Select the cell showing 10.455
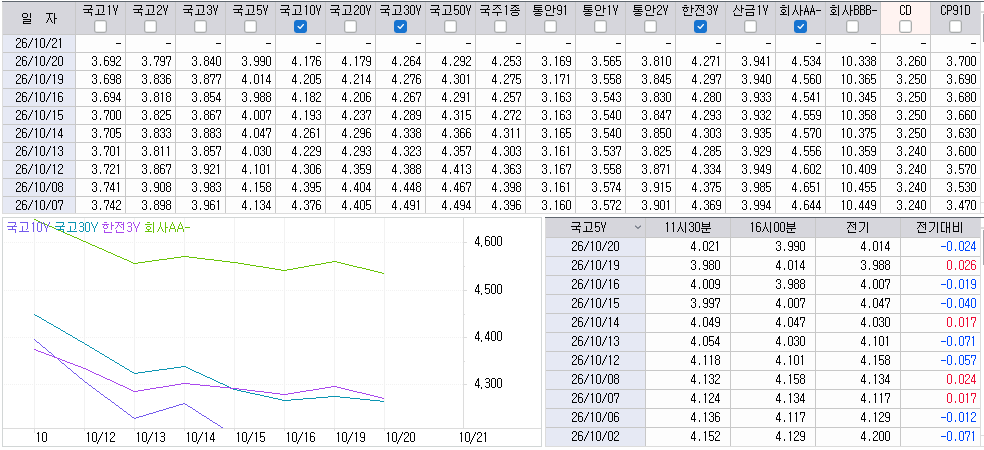 [857, 187]
